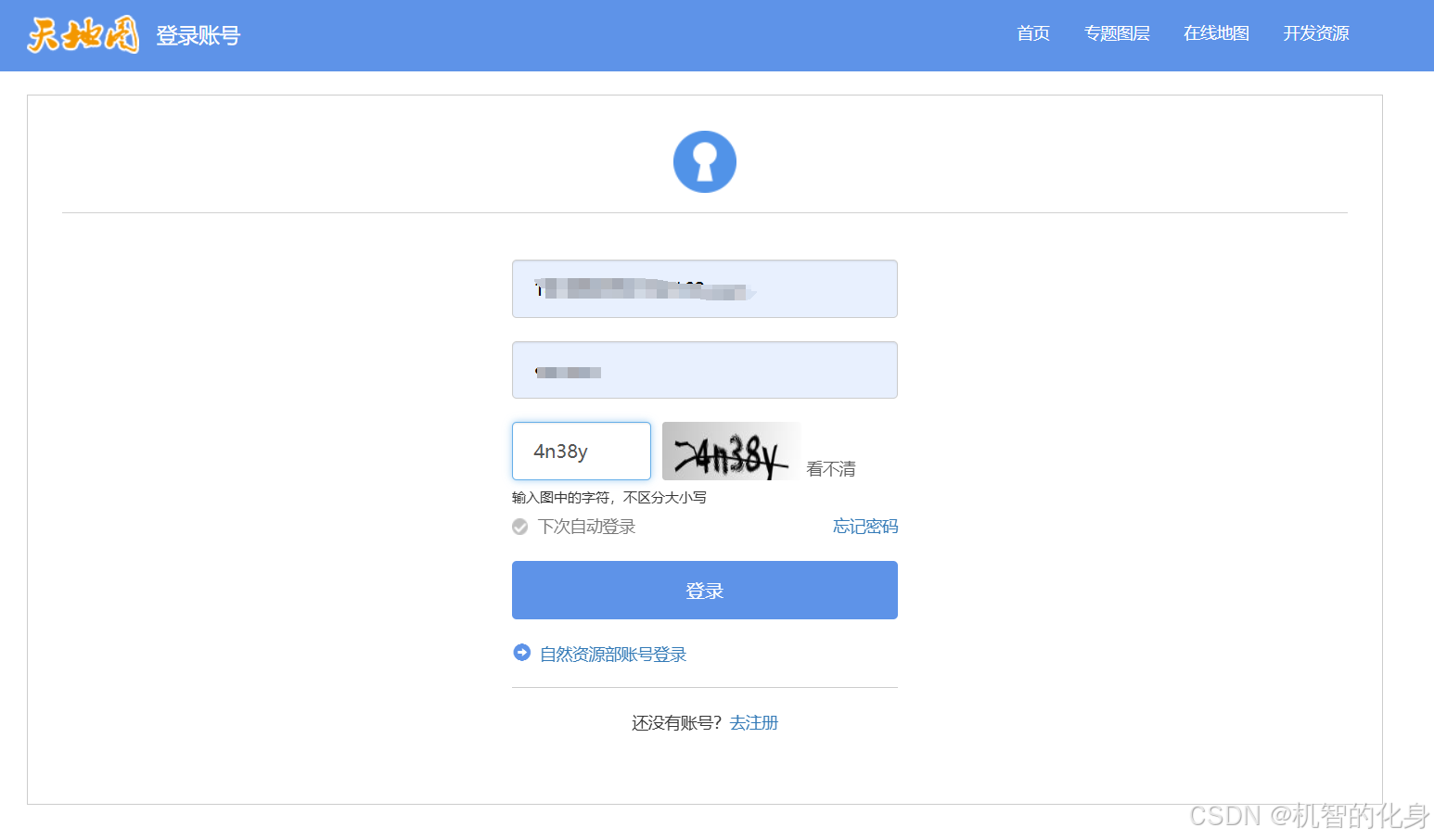
Task: Toggle the 下次自动登录 checkbox
Action: click(520, 527)
